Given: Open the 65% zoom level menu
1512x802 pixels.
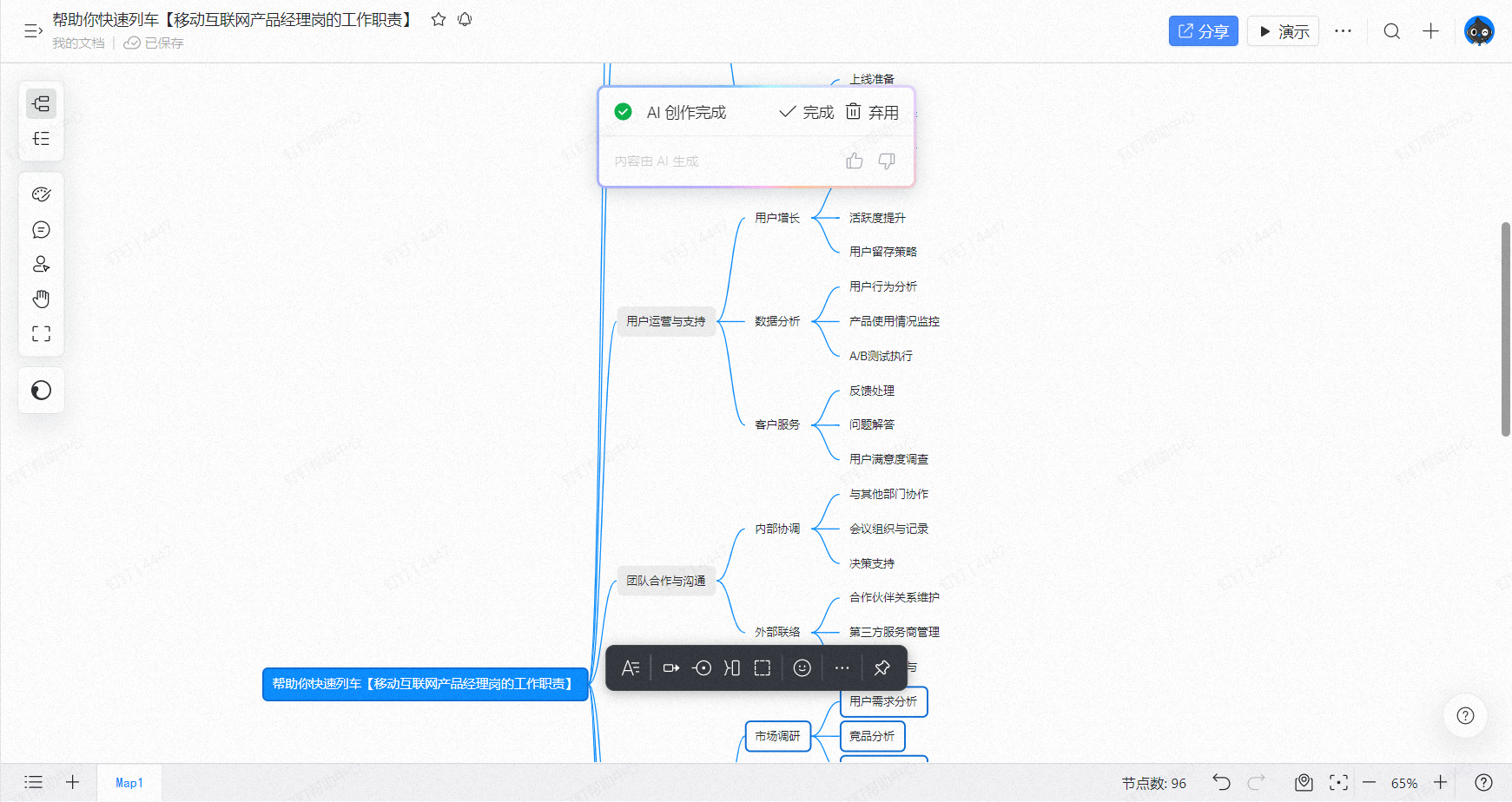Looking at the screenshot, I should (x=1404, y=783).
